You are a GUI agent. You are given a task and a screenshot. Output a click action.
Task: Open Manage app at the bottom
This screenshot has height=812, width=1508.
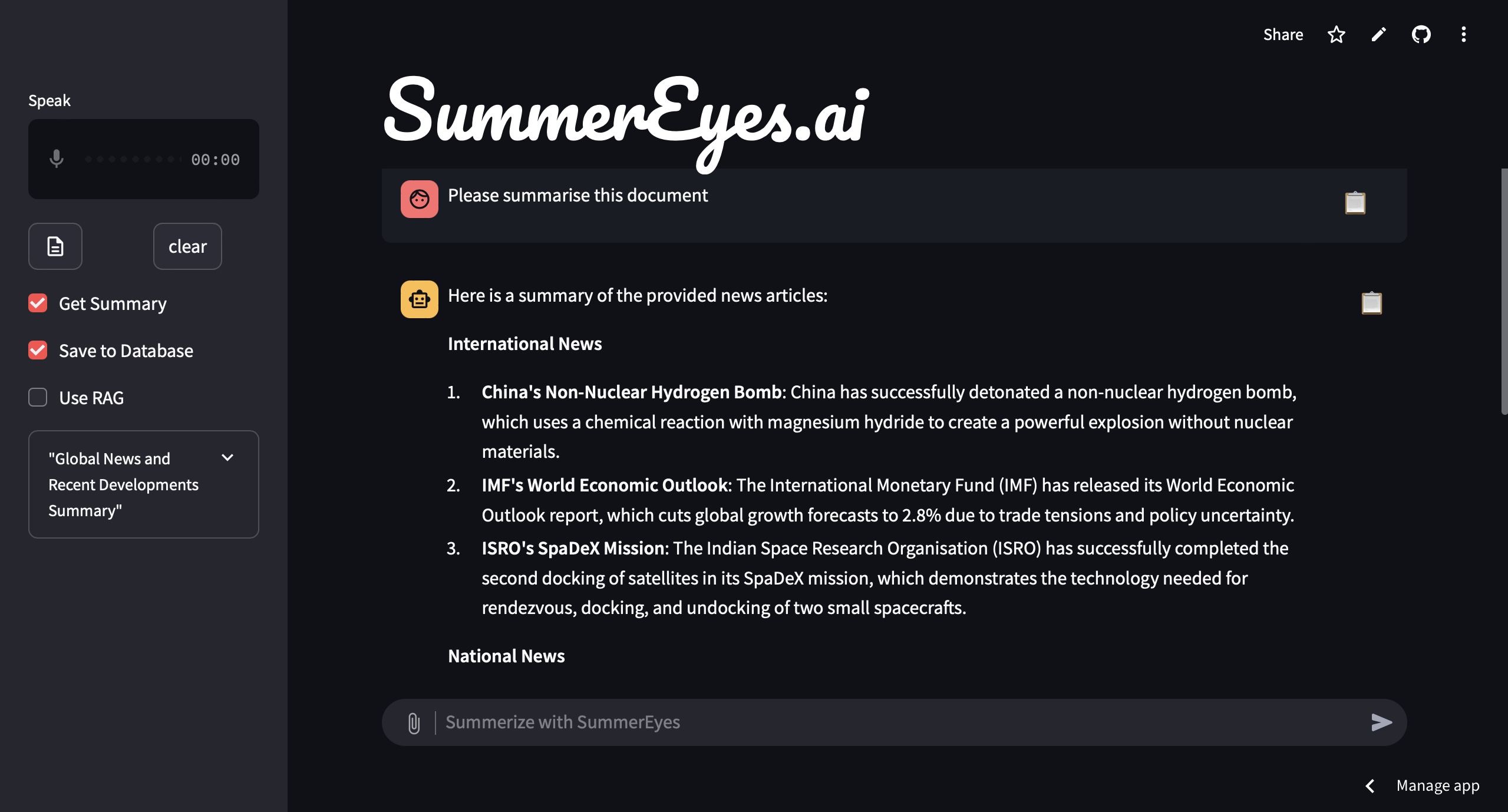tap(1437, 785)
